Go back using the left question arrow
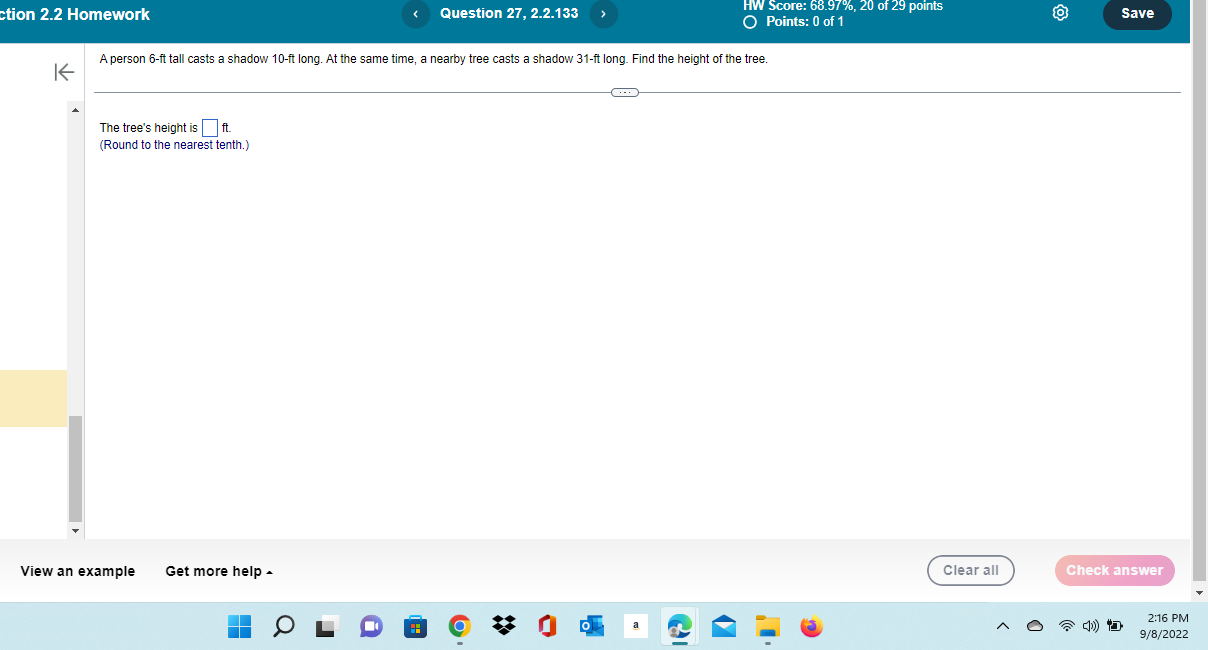The width and height of the screenshot is (1208, 650). 416,14
